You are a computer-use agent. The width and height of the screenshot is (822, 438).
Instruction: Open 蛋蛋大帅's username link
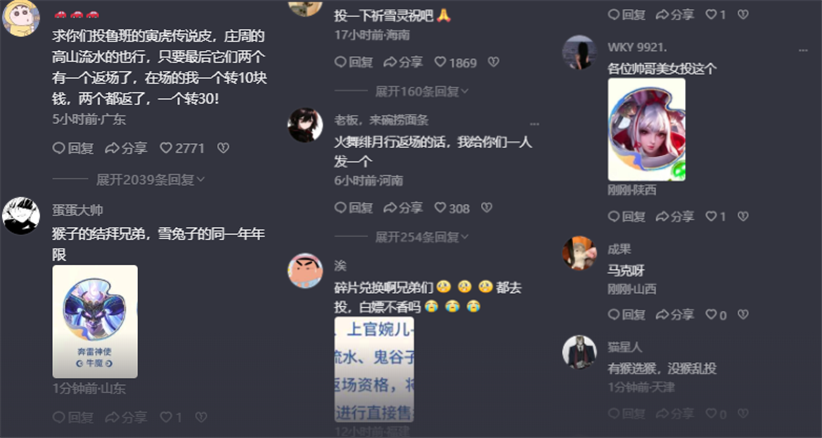[x=78, y=210]
